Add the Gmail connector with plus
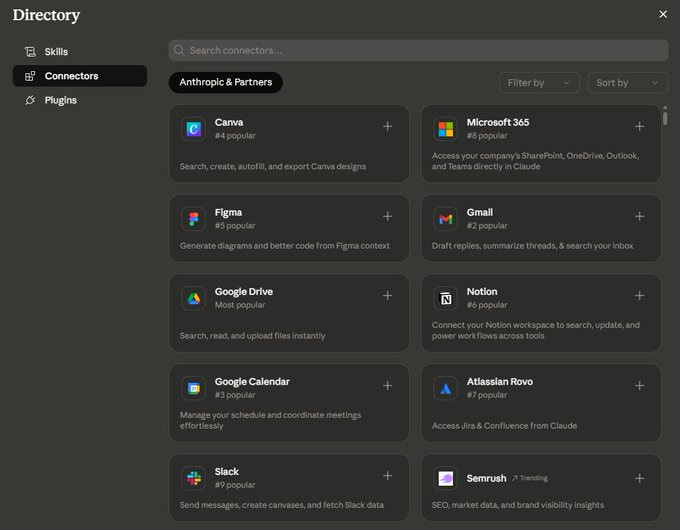Viewport: 680px width, 530px height. coord(639,216)
